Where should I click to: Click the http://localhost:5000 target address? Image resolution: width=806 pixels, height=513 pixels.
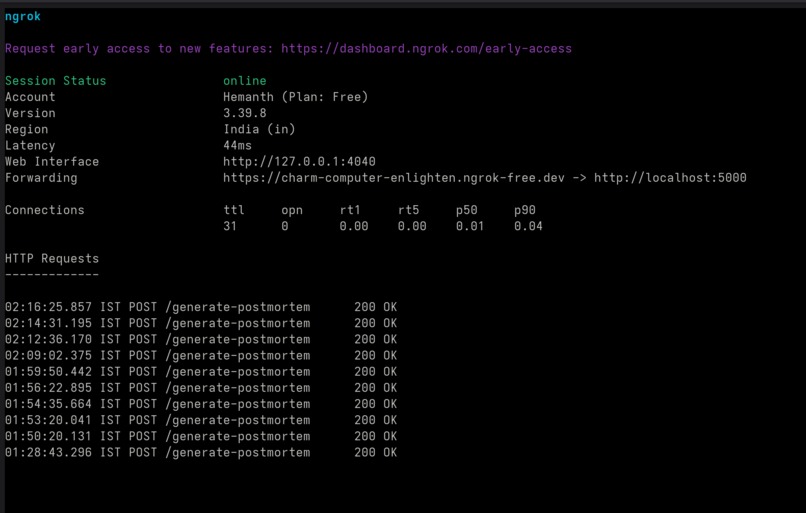pyautogui.click(x=670, y=178)
